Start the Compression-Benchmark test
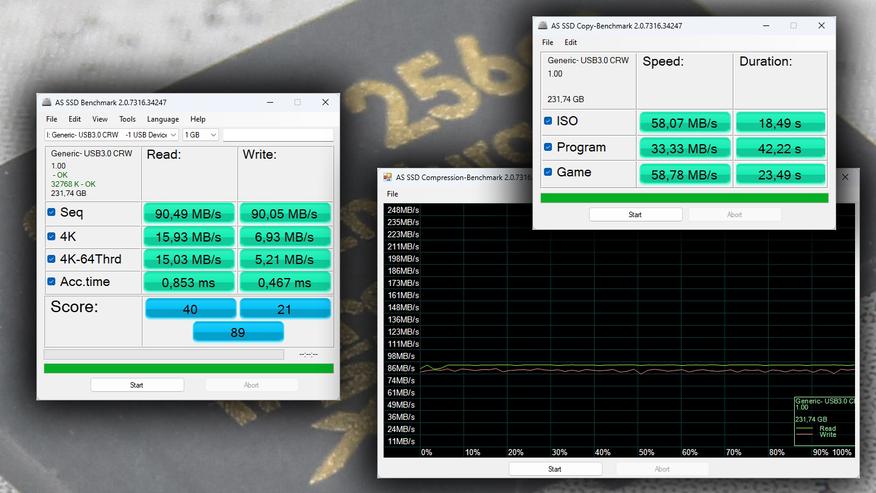Viewport: 876px width, 493px height. 555,469
